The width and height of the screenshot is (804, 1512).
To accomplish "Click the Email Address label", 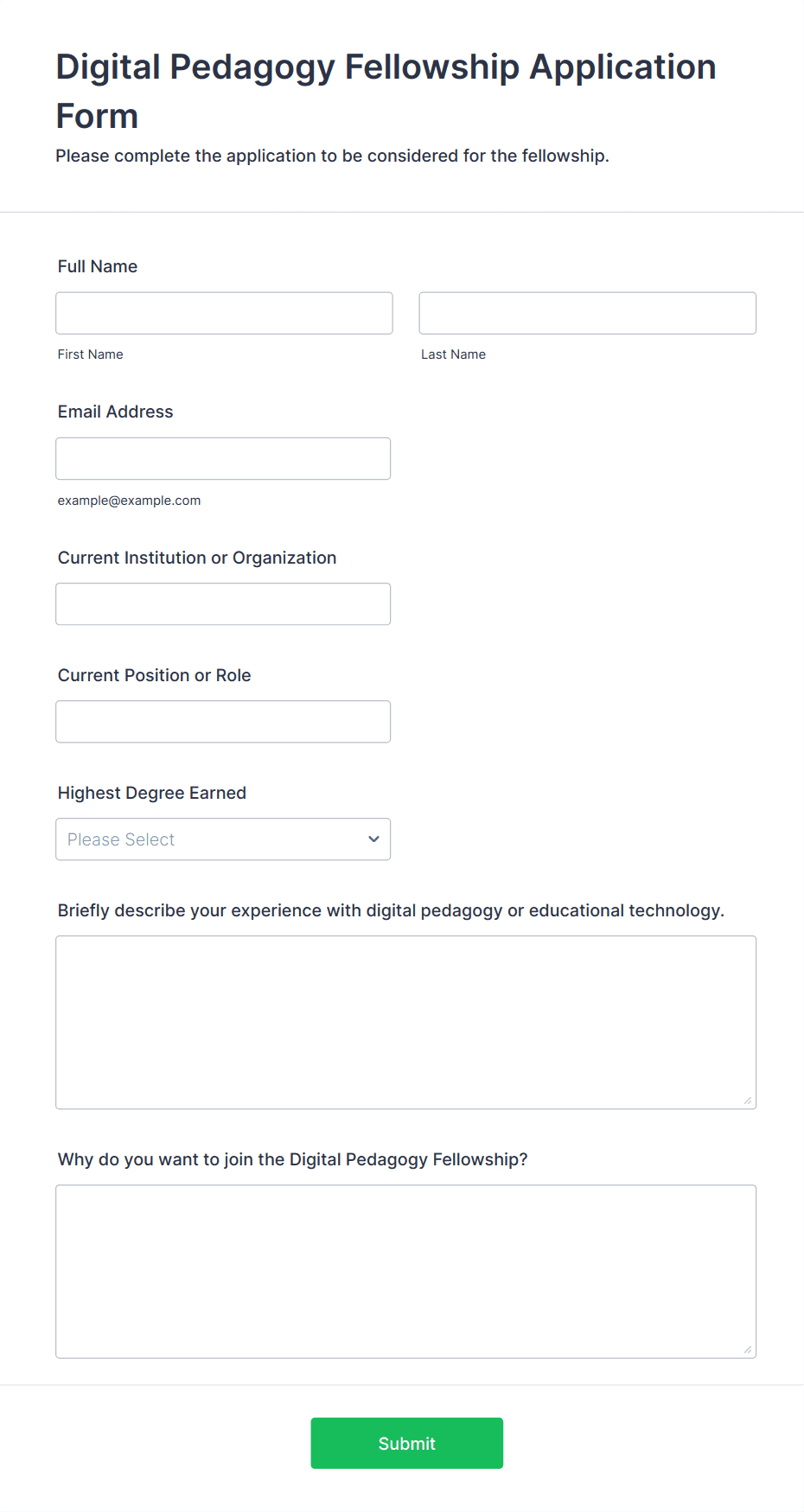I will click(115, 411).
